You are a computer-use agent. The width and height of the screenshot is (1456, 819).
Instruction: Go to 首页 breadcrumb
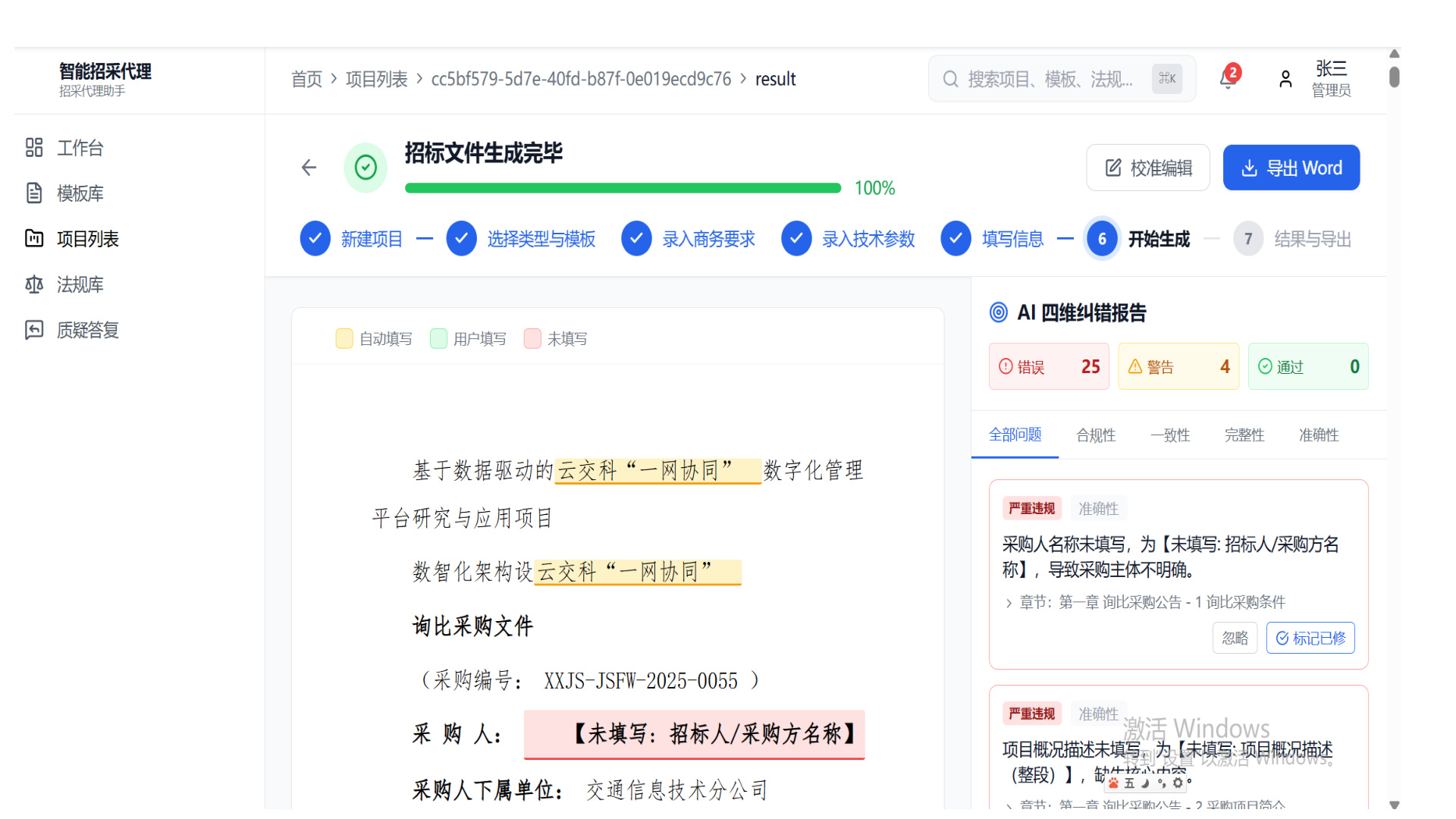tap(307, 79)
